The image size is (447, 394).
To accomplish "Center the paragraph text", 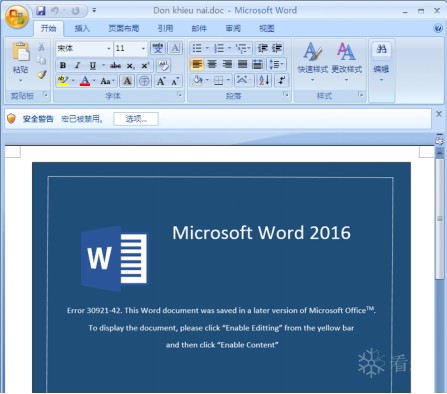I will coord(212,64).
